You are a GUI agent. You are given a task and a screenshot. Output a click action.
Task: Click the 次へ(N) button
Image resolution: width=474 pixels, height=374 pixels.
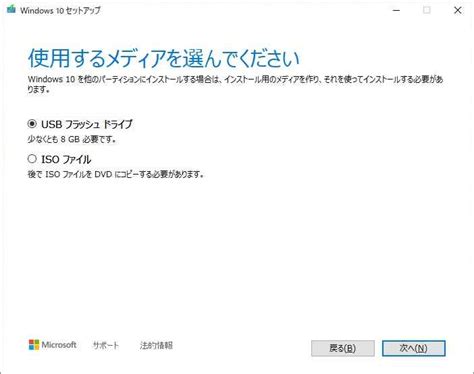(414, 348)
